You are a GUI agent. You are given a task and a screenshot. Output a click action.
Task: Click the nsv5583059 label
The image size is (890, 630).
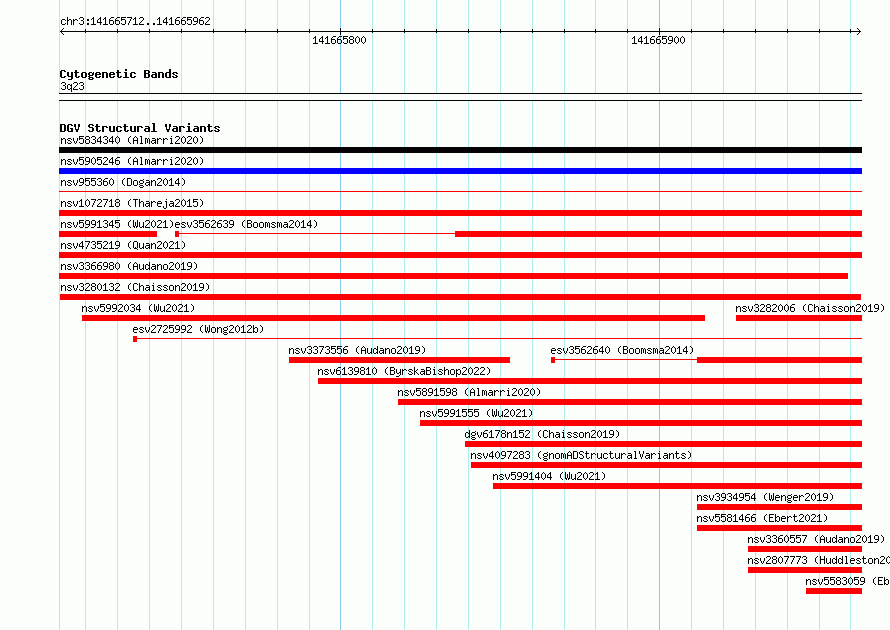tap(847, 581)
